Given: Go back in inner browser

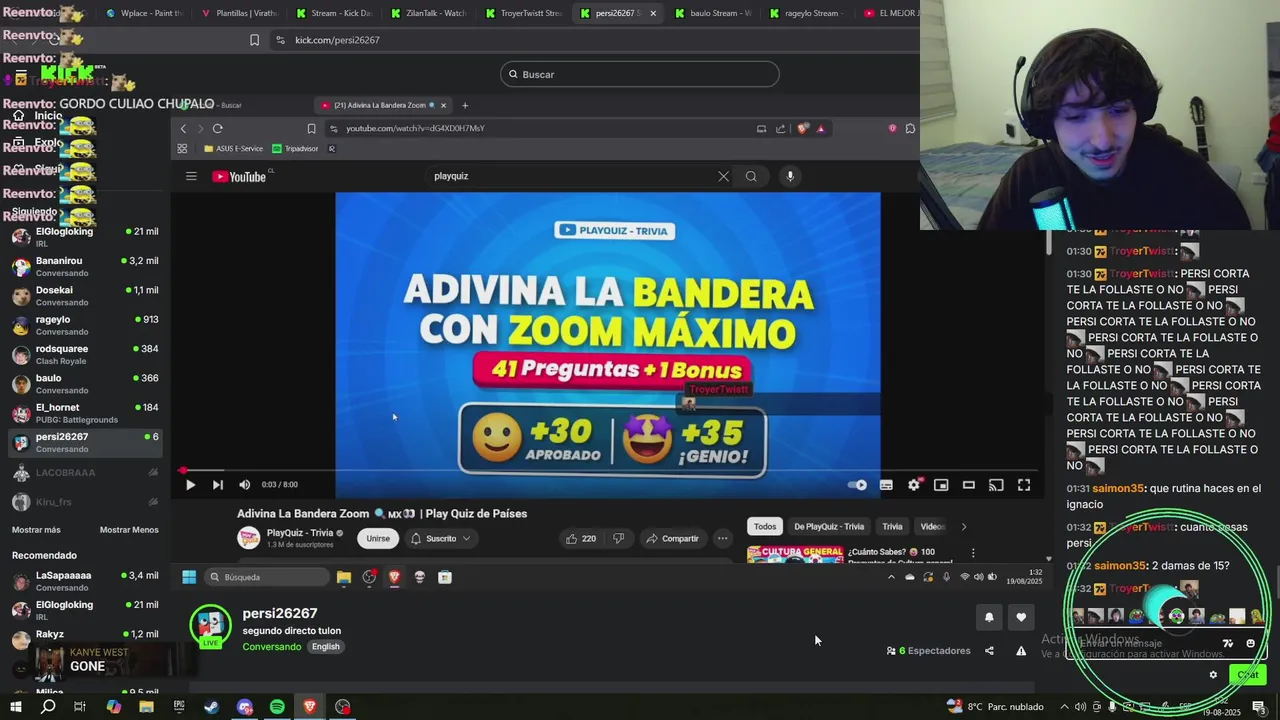Looking at the screenshot, I should click(x=183, y=128).
